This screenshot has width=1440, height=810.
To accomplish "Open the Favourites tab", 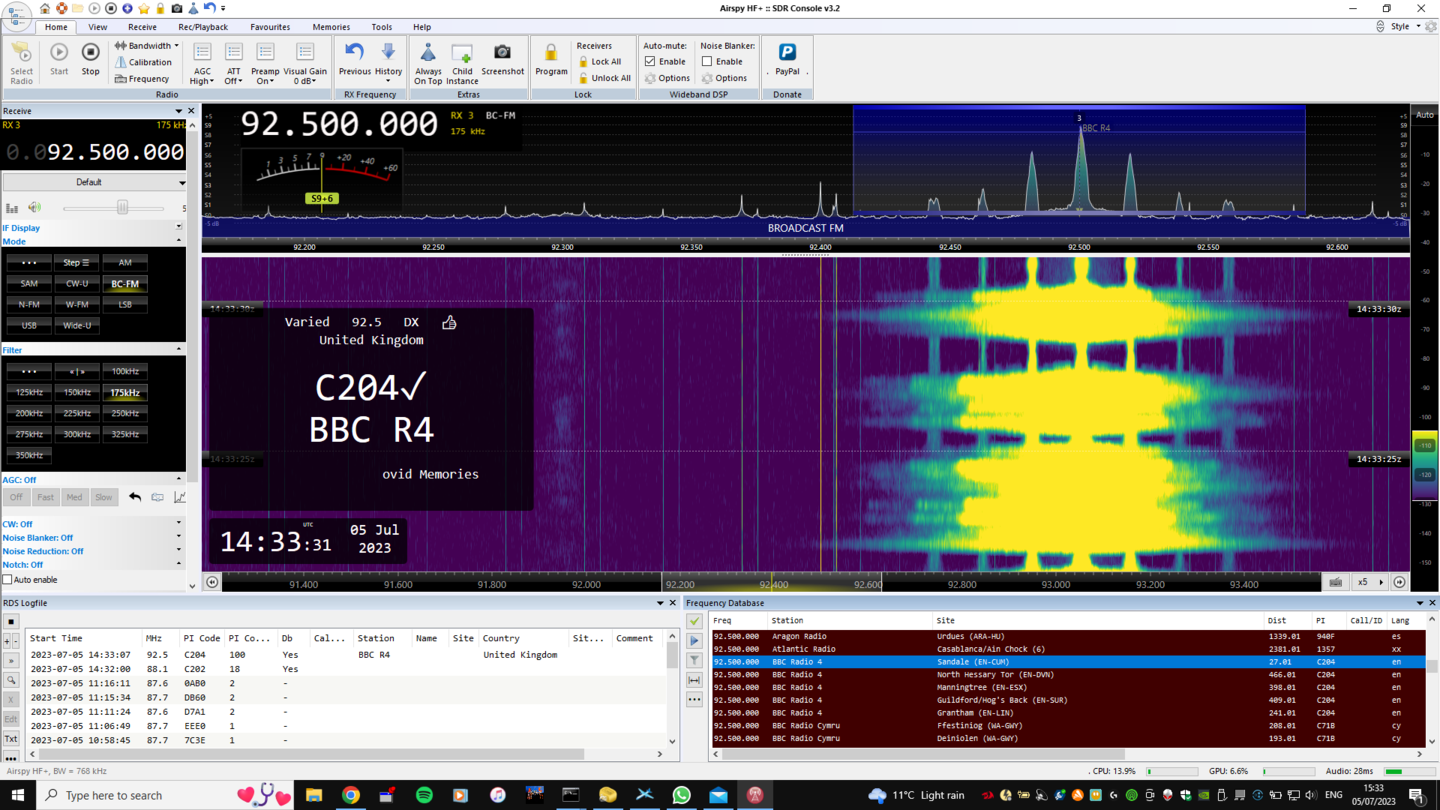I will tap(270, 27).
